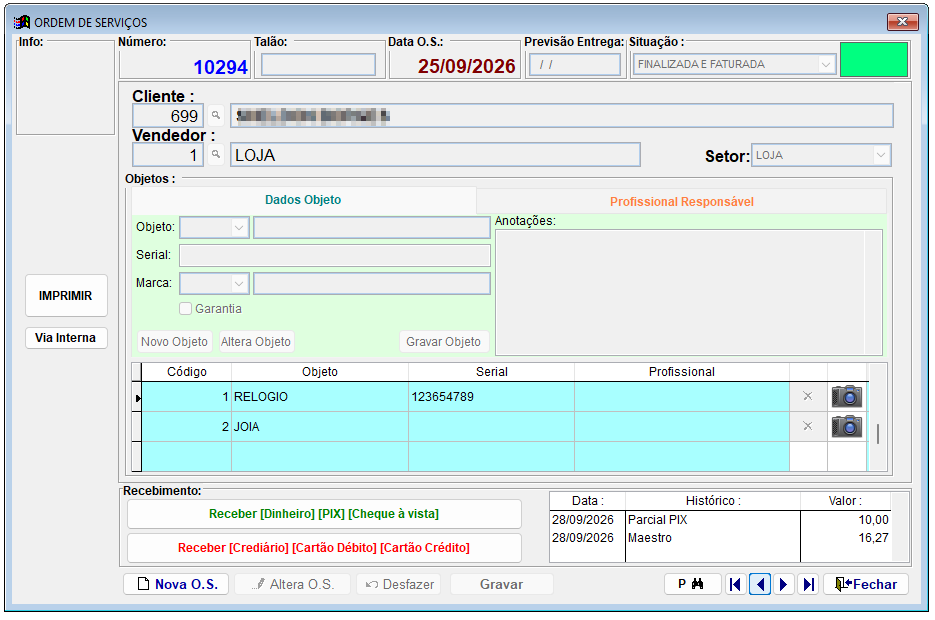
Task: Expand the Situação dropdown
Action: click(825, 64)
